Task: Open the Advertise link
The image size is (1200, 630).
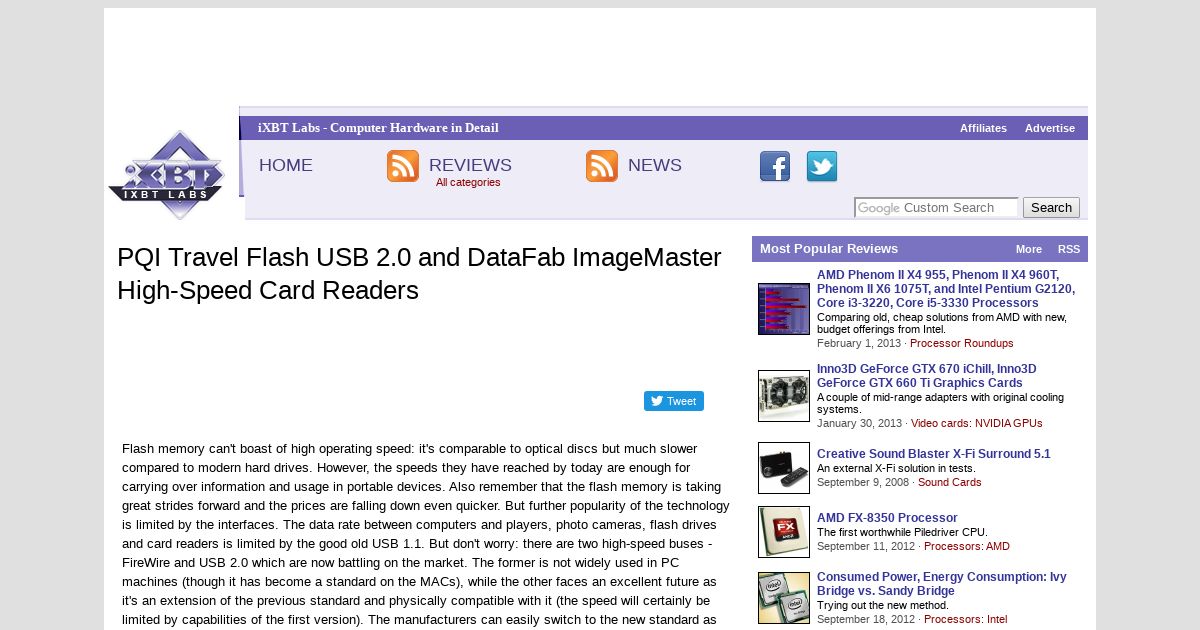Action: point(1050,128)
